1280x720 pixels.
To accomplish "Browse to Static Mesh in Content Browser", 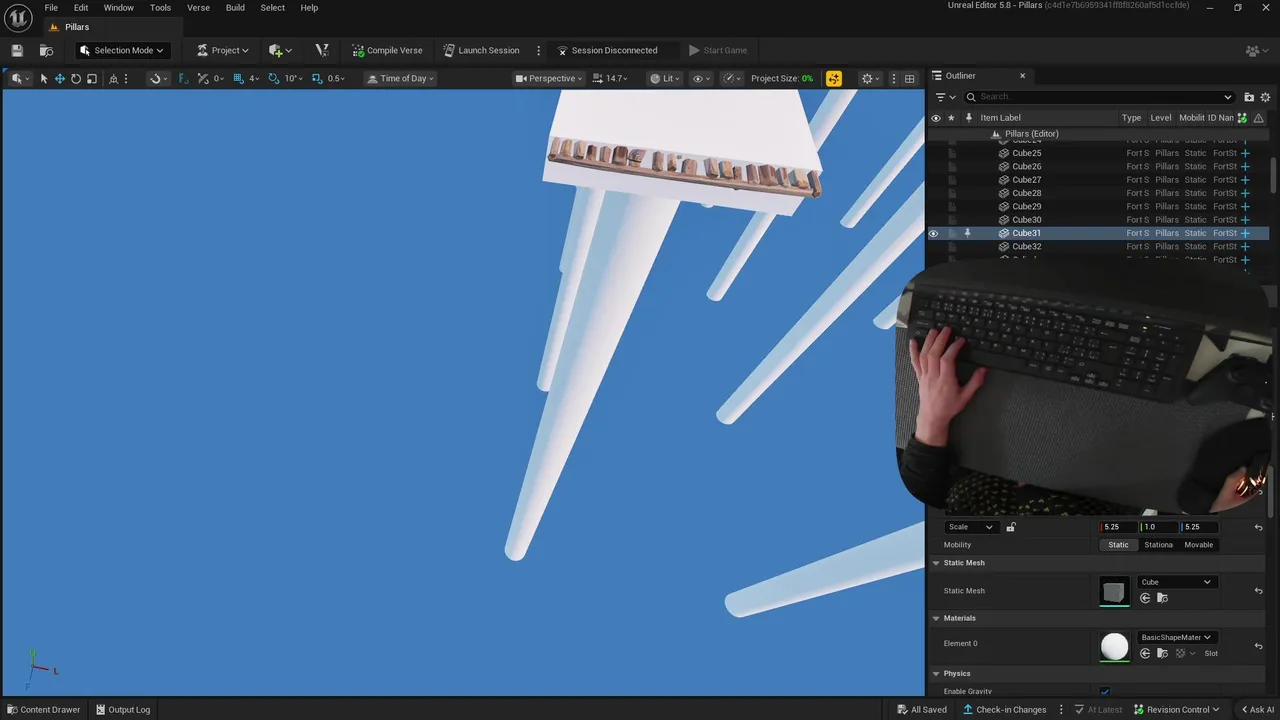I will click(x=1162, y=598).
